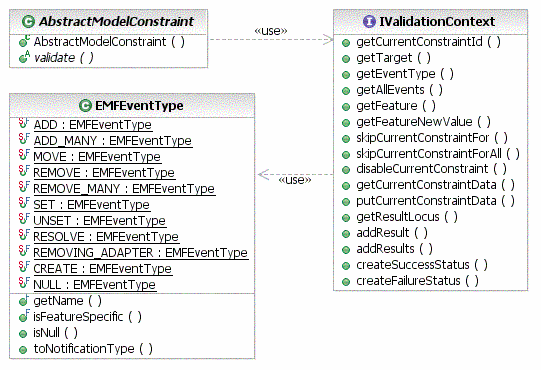
Task: Select the UNSET : EMFEventType field
Action: (100, 221)
